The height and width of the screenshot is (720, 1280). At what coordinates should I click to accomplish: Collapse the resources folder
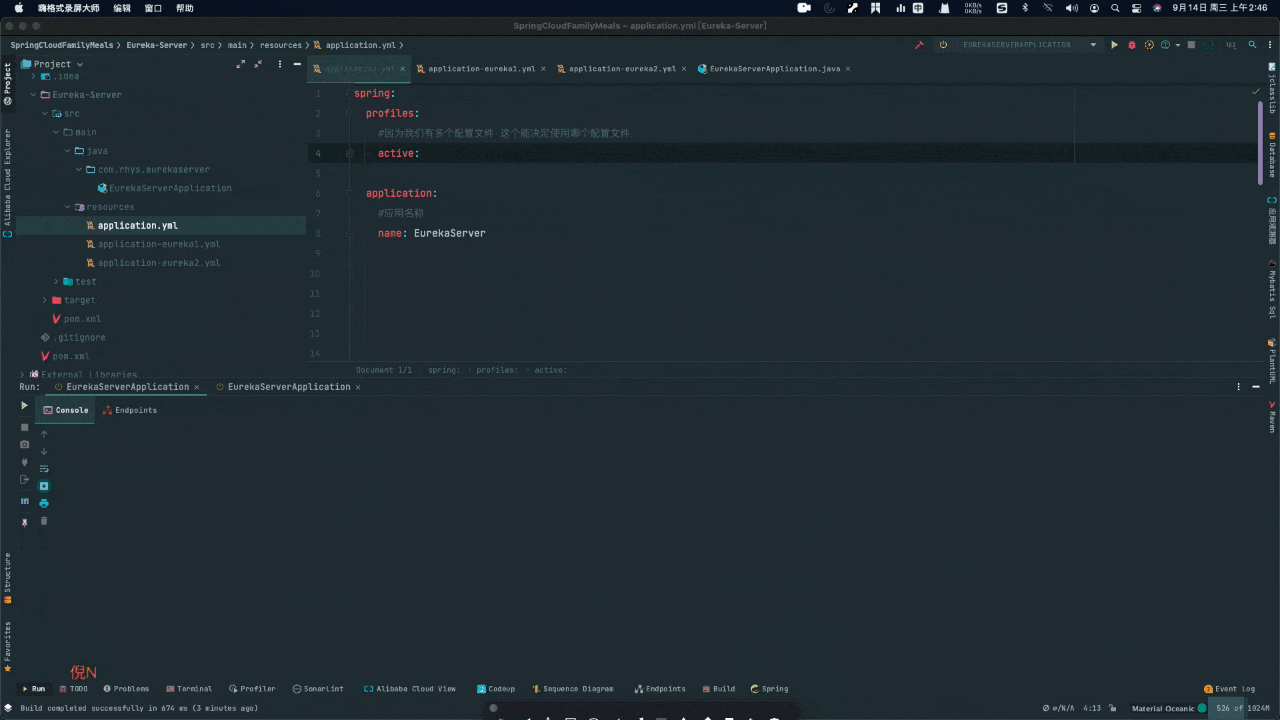pyautogui.click(x=67, y=207)
